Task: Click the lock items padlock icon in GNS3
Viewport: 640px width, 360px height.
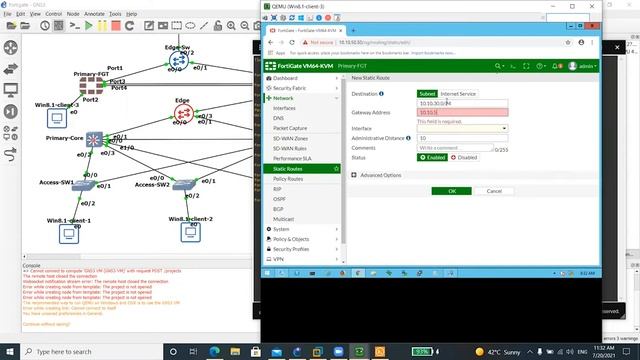Action: coord(218,26)
